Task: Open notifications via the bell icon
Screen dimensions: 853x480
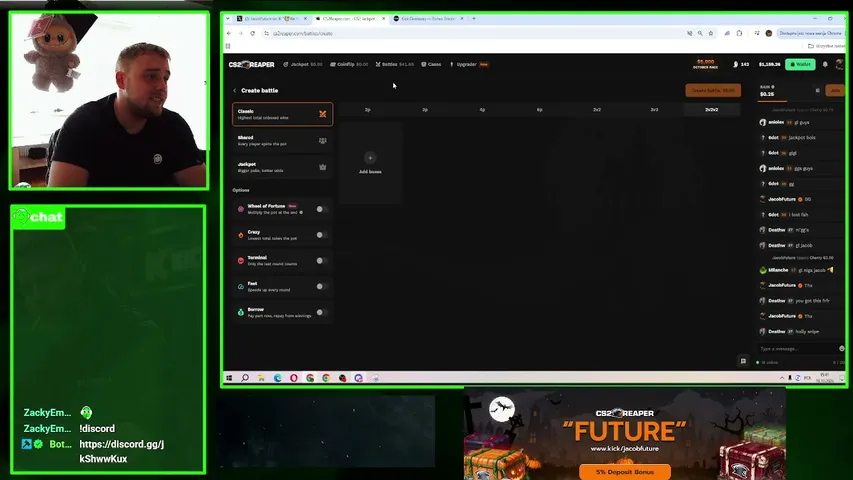Action: 825,64
